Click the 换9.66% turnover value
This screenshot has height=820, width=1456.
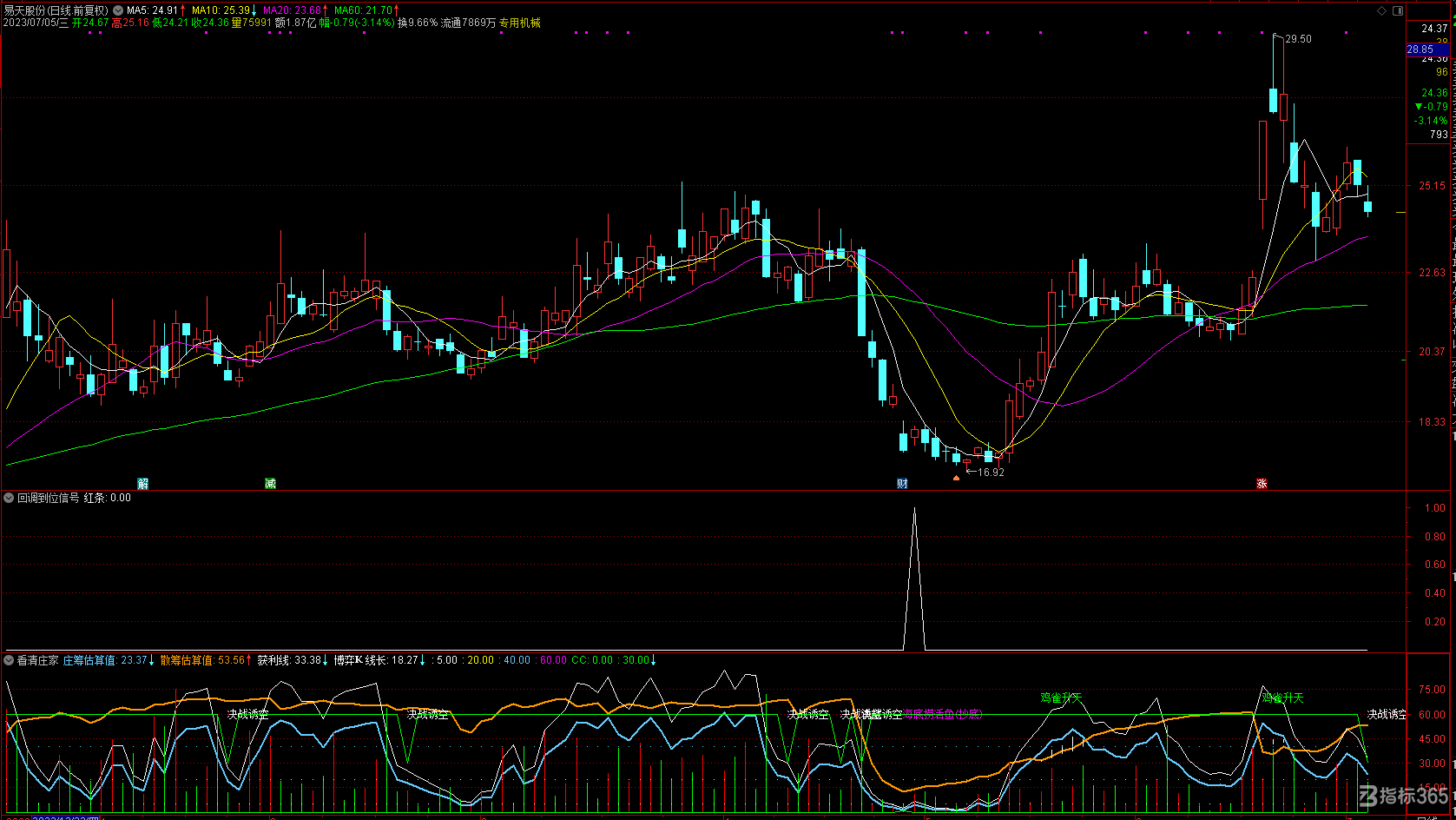(418, 23)
